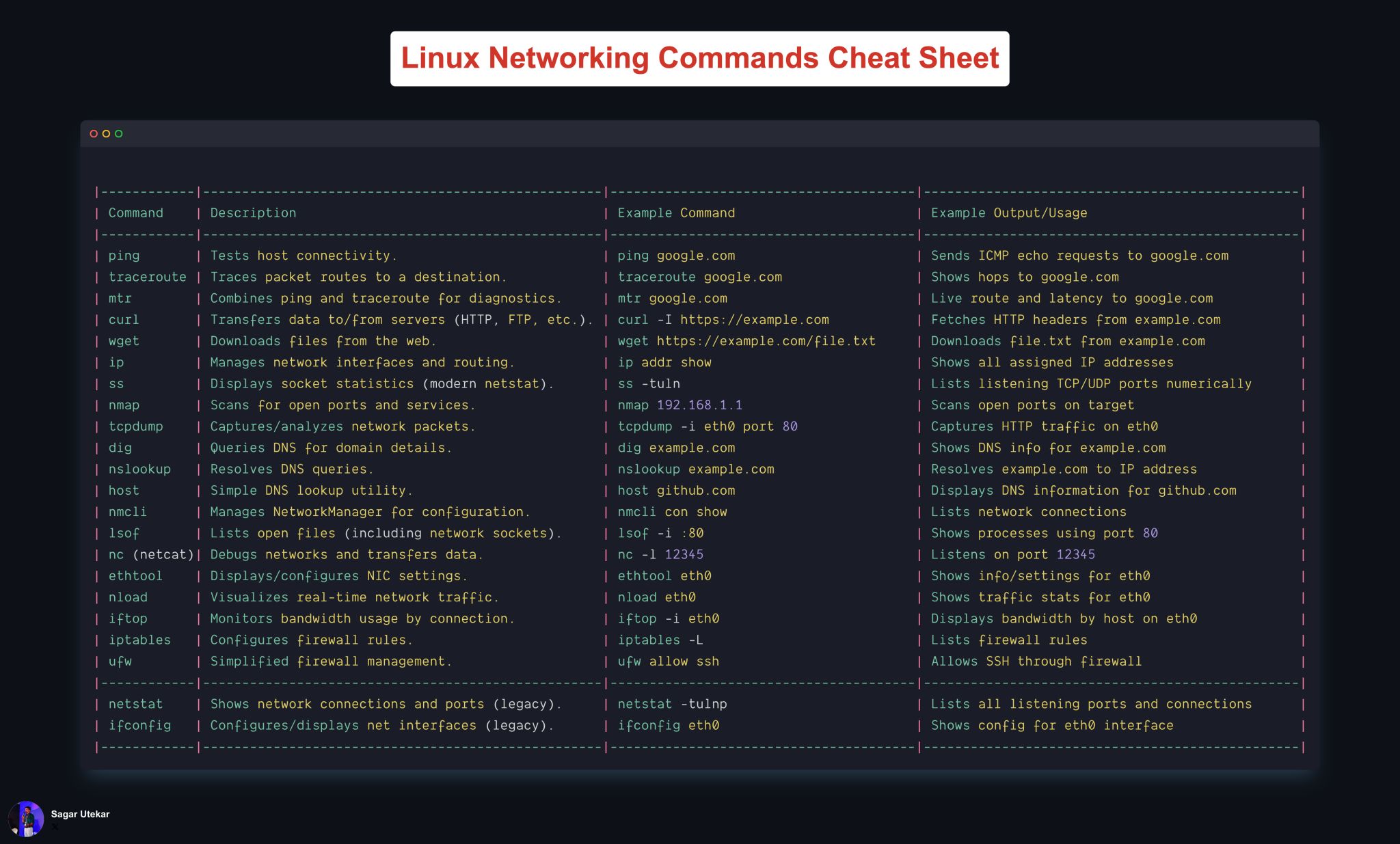Screen dimensions: 1400x844
Task: Click wget https://example.com/file.txt example
Action: click(x=746, y=341)
